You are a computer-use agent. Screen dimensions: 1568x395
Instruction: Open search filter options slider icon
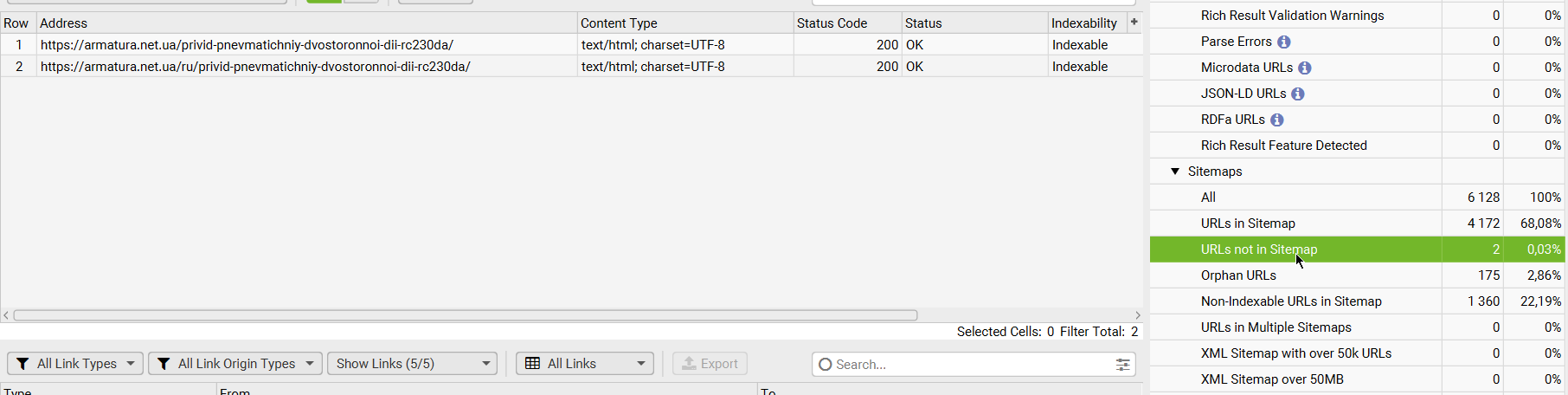click(1123, 365)
